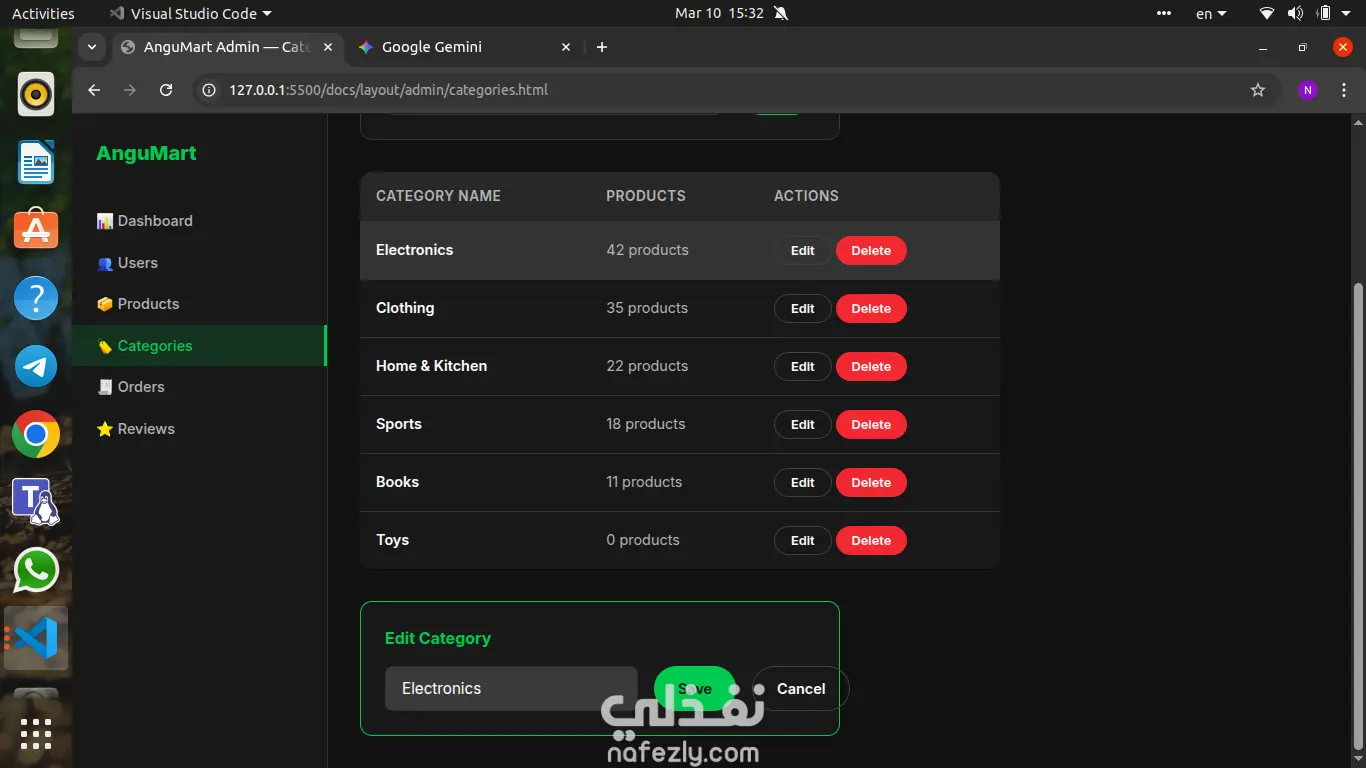Focus the Edit Category name field
This screenshot has height=768, width=1366.
[511, 689]
